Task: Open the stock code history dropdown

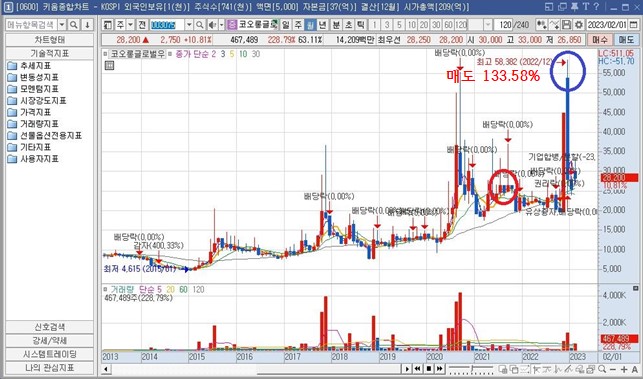Action: pyautogui.click(x=189, y=25)
